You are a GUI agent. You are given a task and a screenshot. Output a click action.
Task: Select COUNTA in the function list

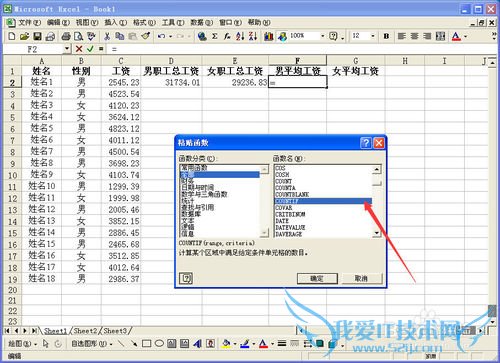click(x=285, y=188)
